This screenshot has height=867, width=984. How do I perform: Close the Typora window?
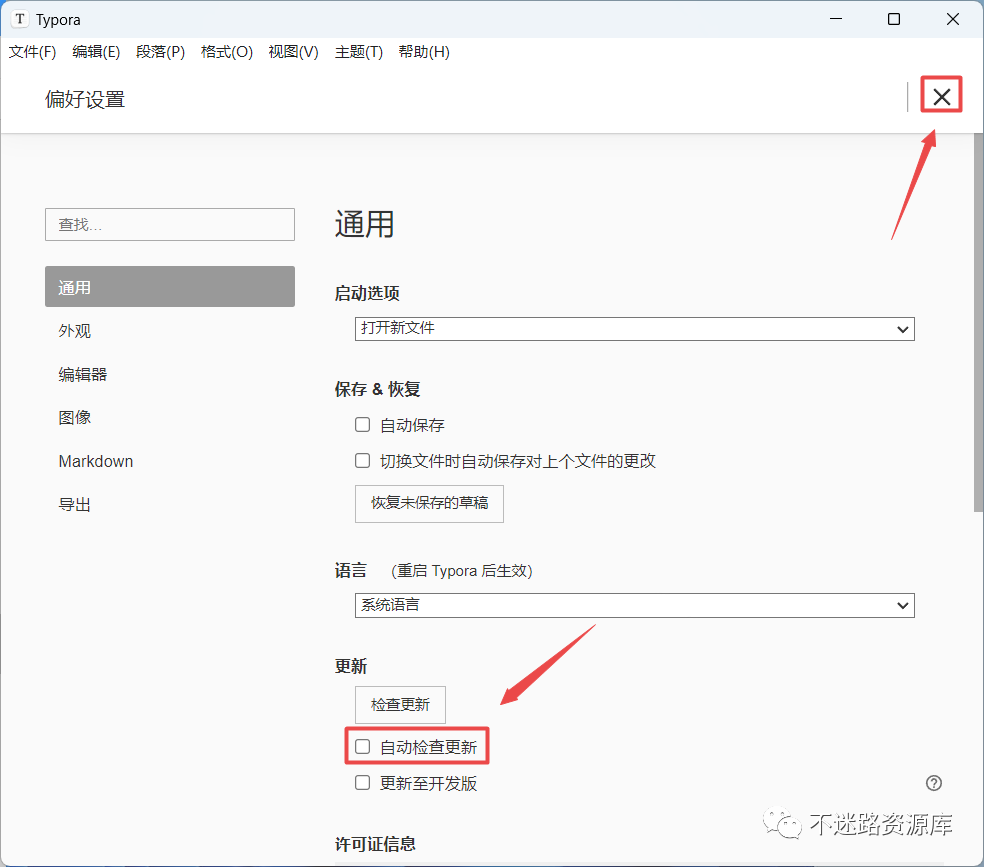point(952,19)
